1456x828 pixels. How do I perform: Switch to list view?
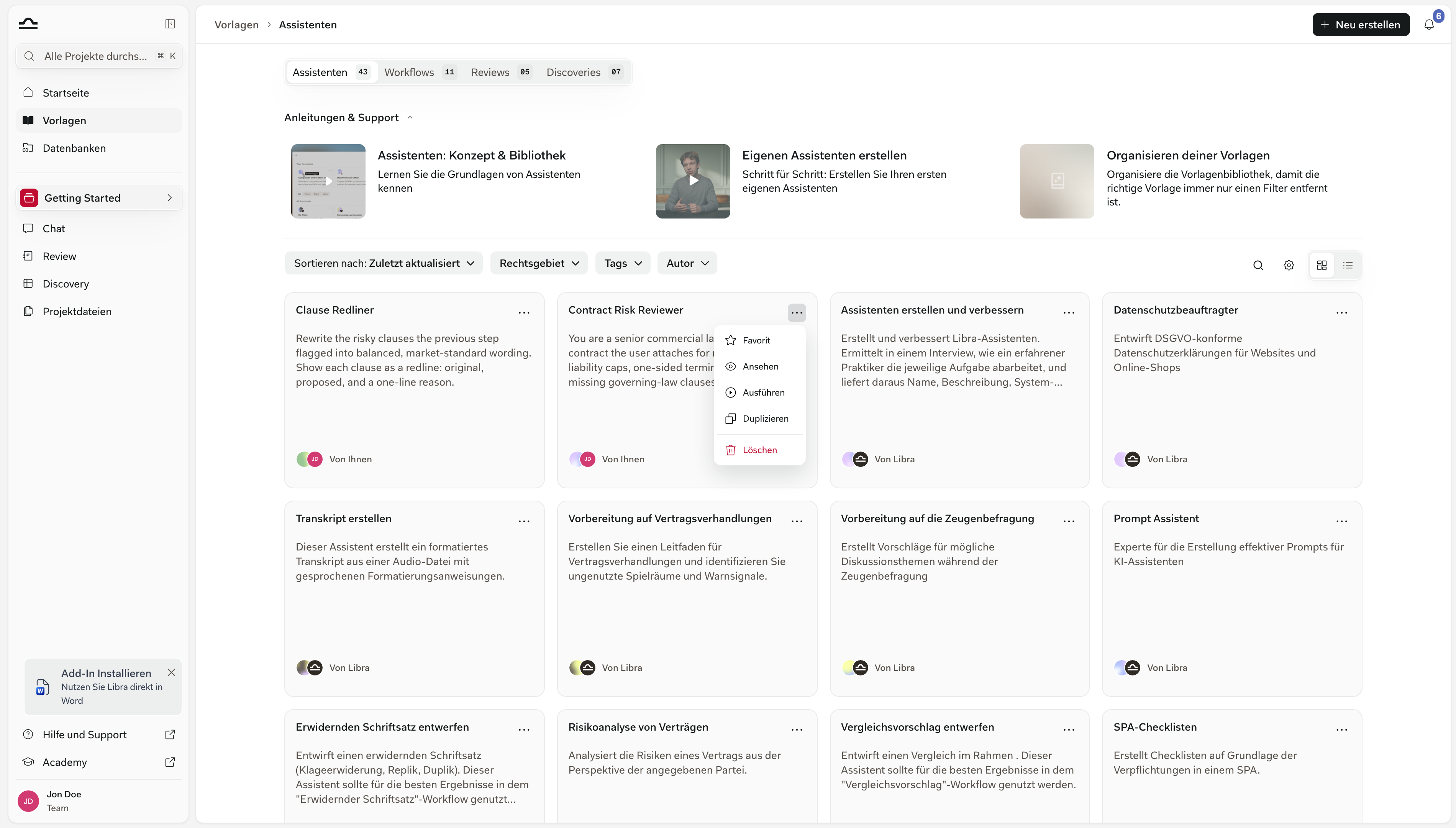click(1348, 265)
